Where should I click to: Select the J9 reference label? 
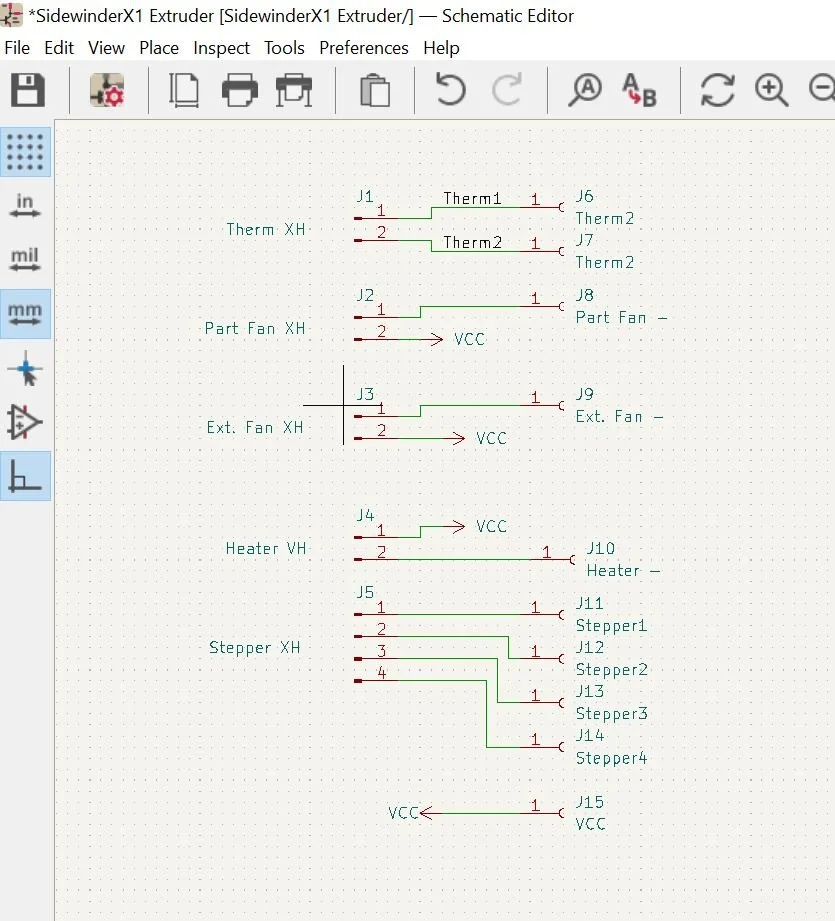coord(584,394)
